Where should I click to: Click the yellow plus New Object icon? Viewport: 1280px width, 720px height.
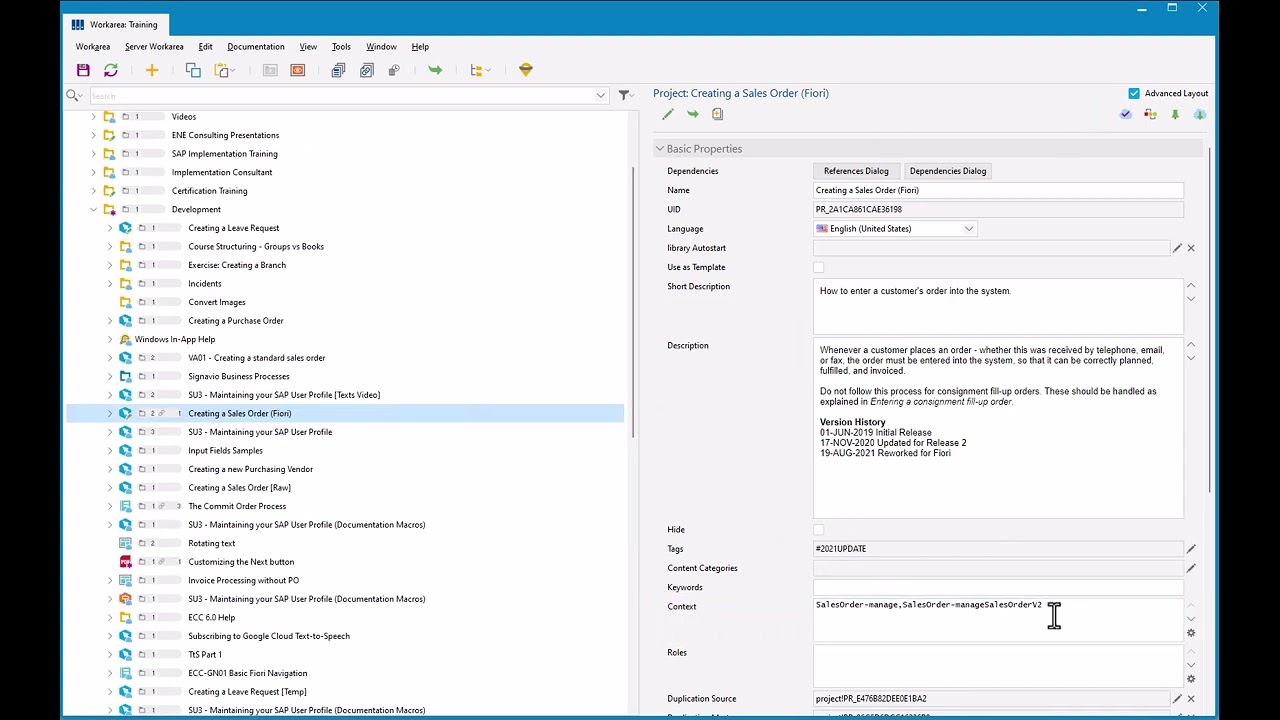click(x=152, y=70)
